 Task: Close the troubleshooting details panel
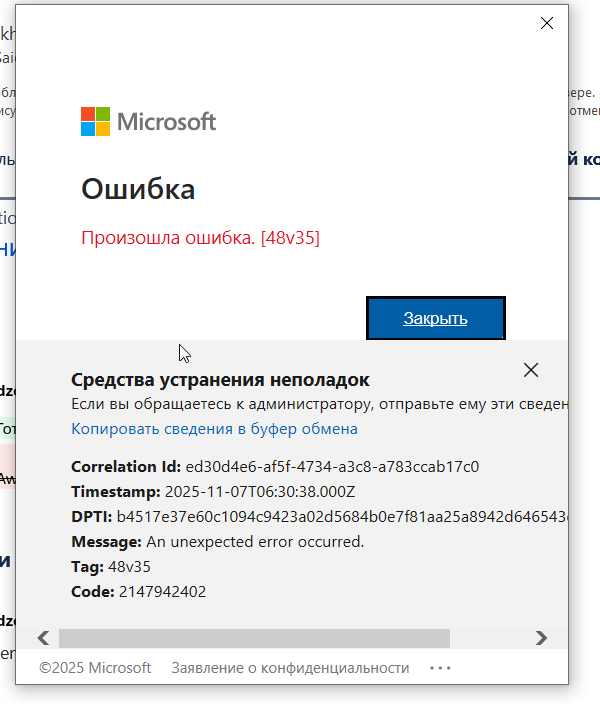(x=531, y=370)
